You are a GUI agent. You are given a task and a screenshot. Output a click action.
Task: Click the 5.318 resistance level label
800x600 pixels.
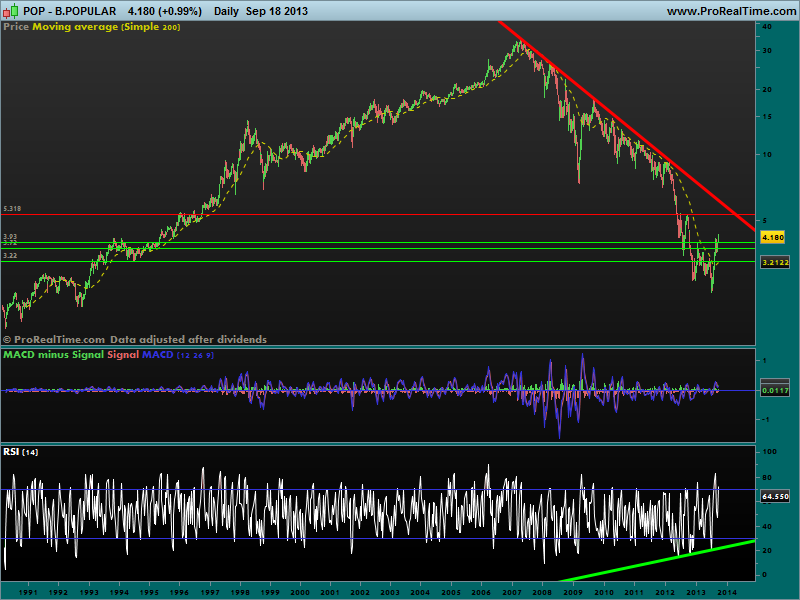pos(12,209)
